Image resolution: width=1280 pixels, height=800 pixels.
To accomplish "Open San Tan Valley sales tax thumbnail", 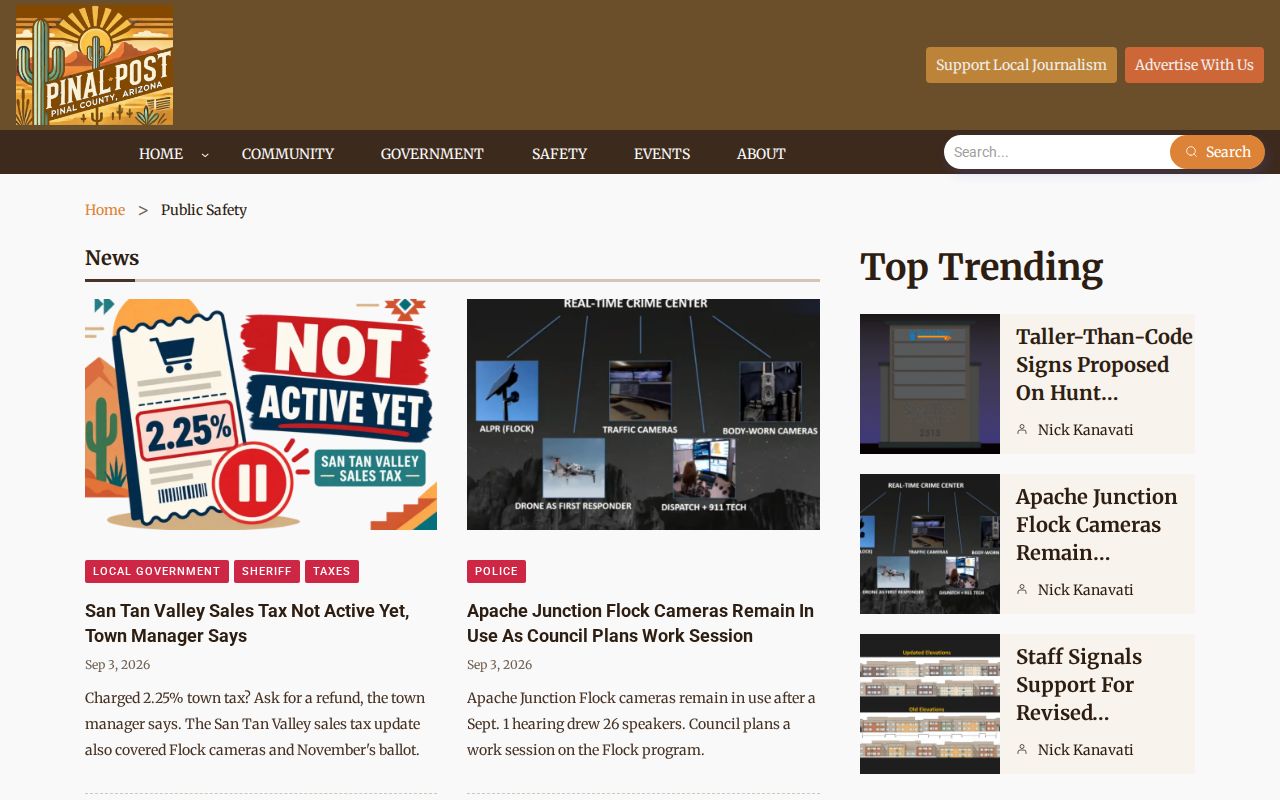I will pyautogui.click(x=261, y=414).
